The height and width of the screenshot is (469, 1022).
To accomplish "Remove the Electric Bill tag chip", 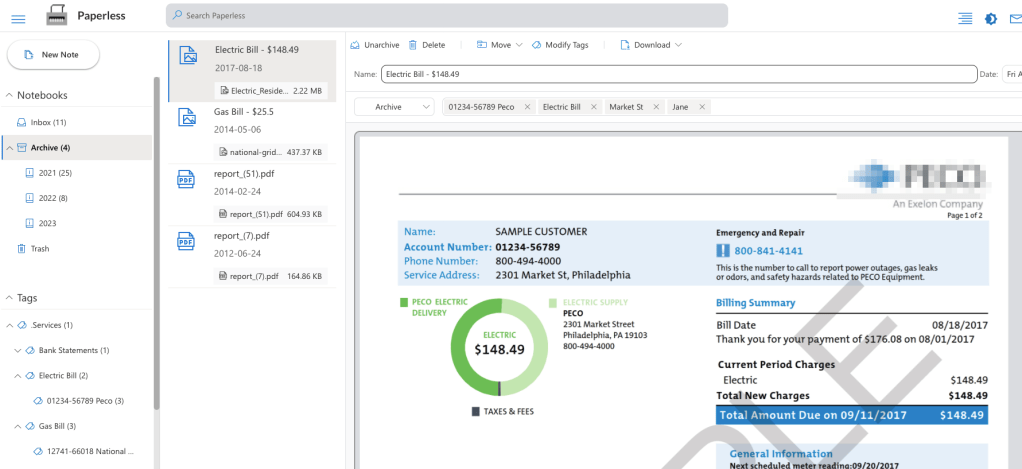I will click(x=593, y=107).
